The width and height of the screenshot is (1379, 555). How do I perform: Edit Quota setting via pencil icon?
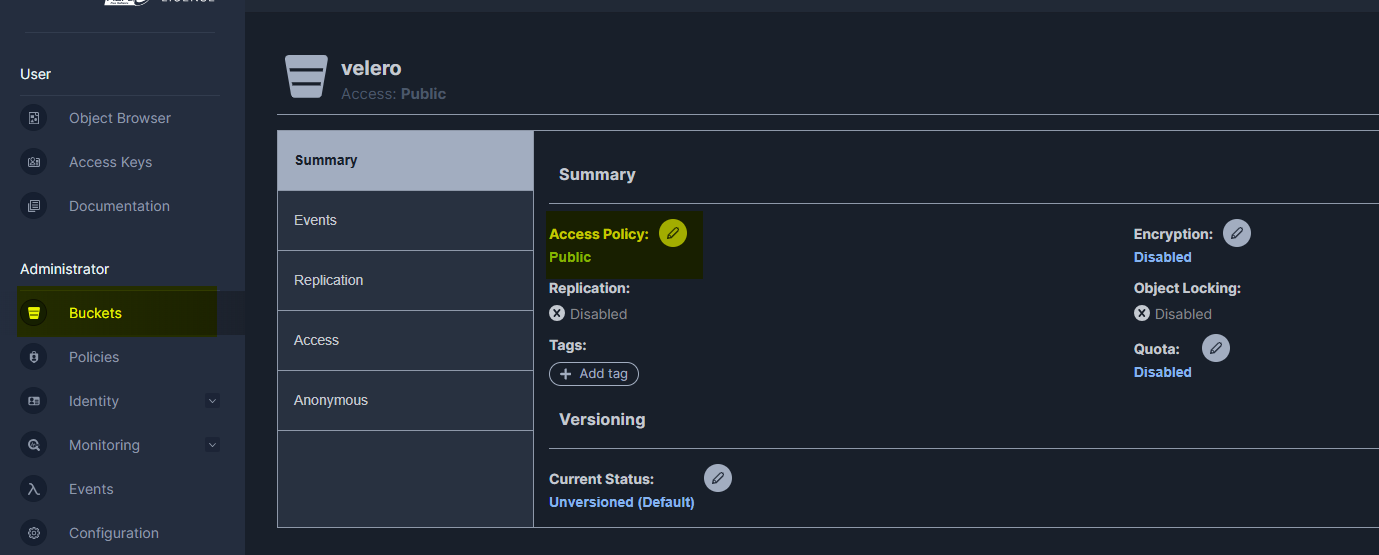point(1216,348)
